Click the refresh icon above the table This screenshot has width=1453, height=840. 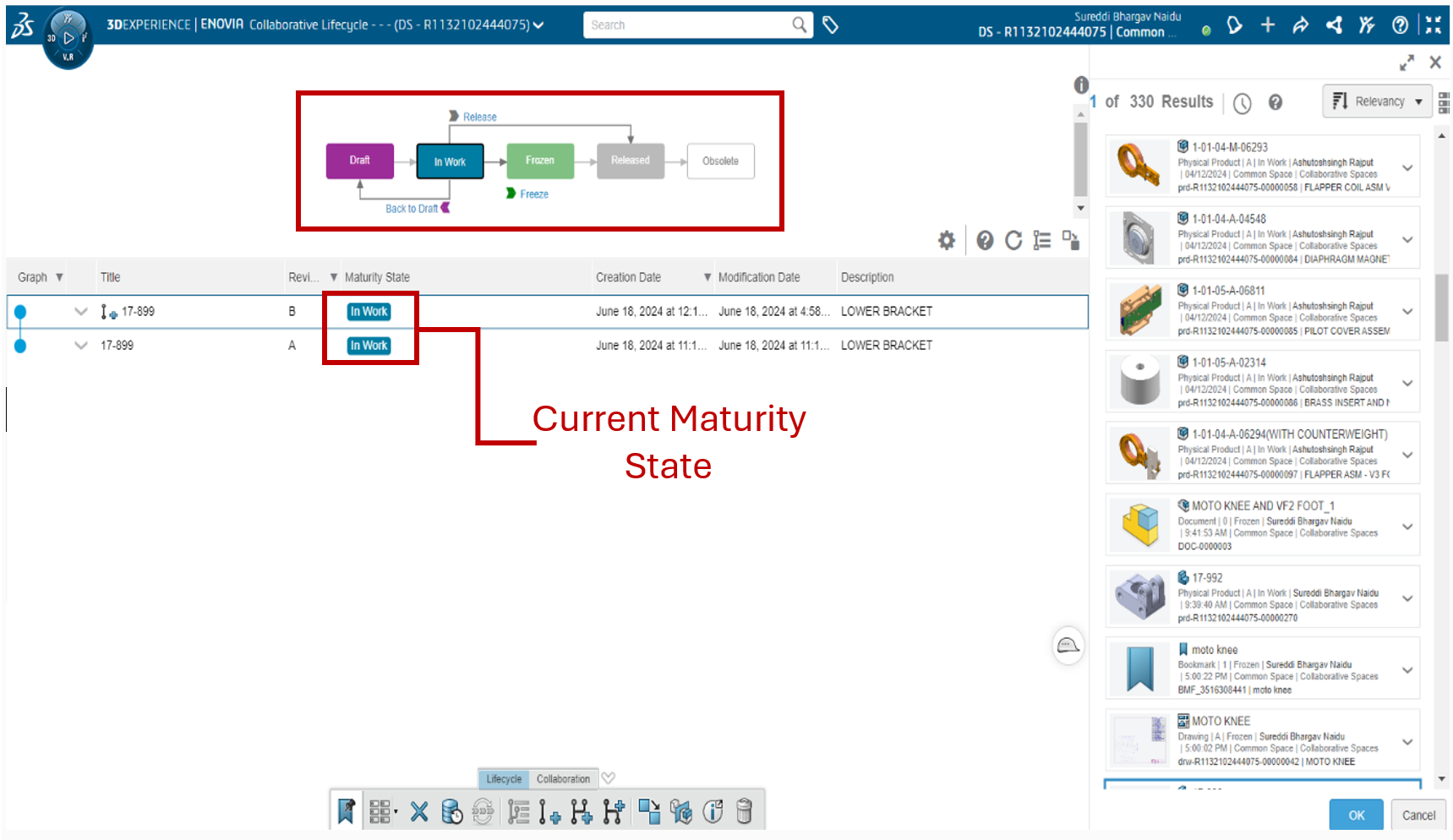point(1013,241)
